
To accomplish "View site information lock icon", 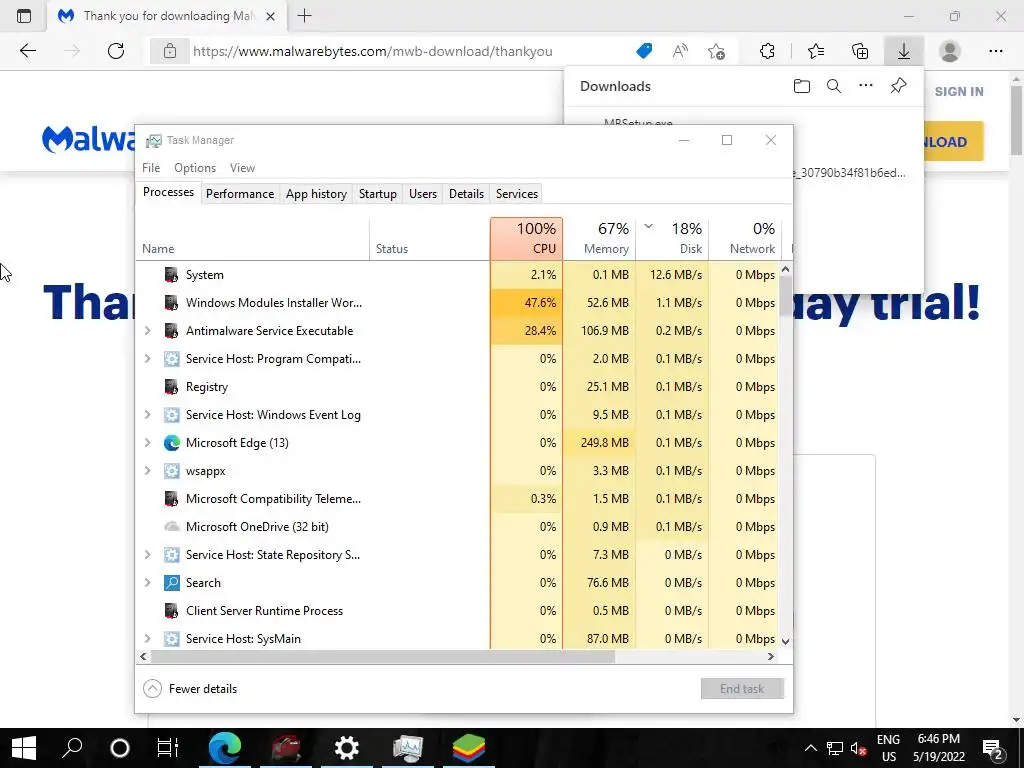I will pos(170,51).
